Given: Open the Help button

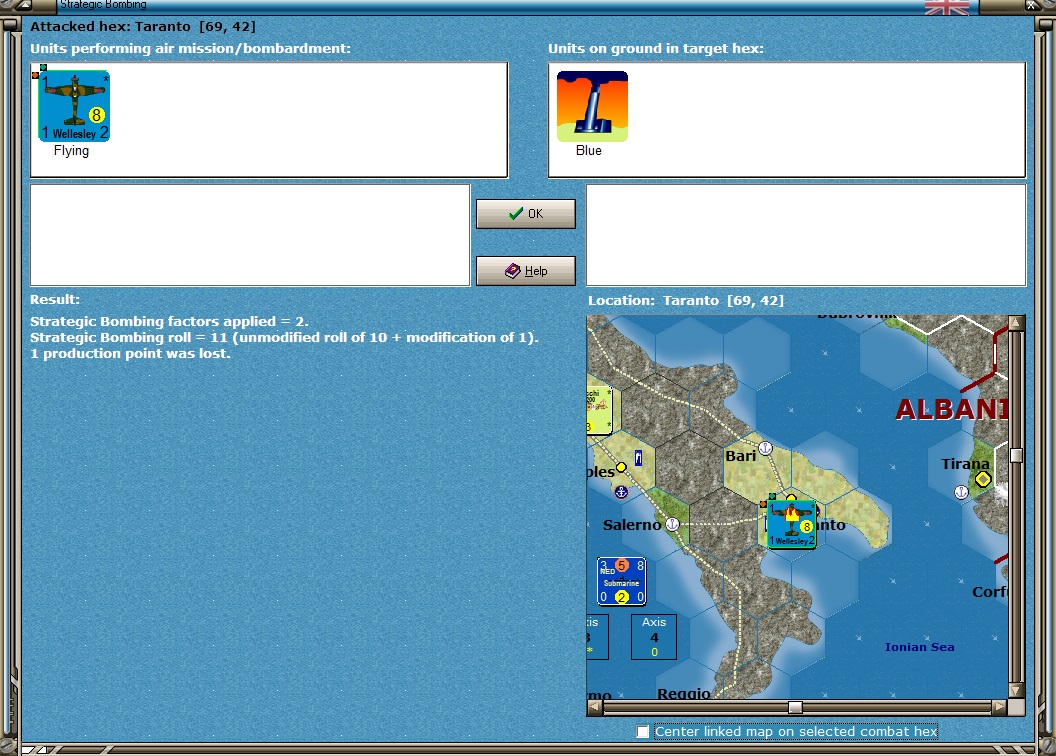Looking at the screenshot, I should [x=525, y=271].
